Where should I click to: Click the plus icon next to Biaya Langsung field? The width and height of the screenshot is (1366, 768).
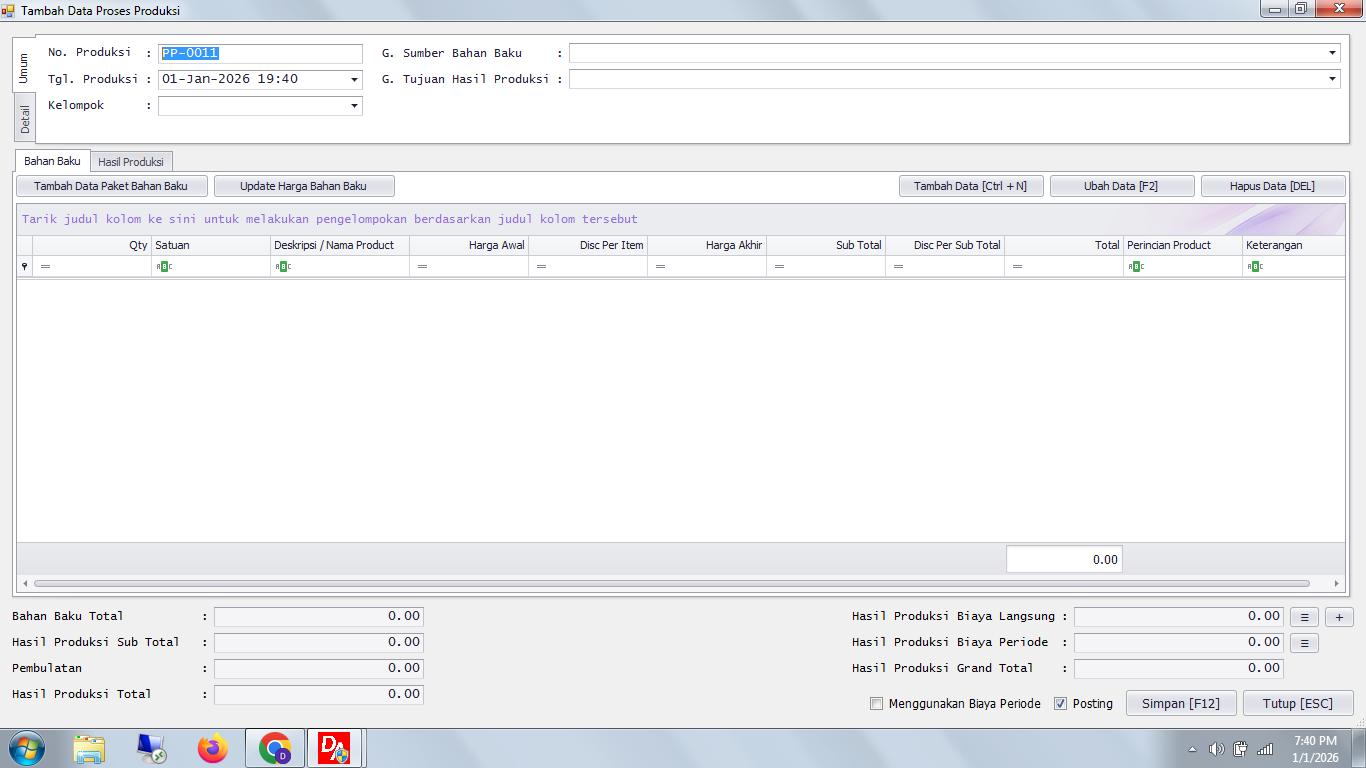point(1338,616)
